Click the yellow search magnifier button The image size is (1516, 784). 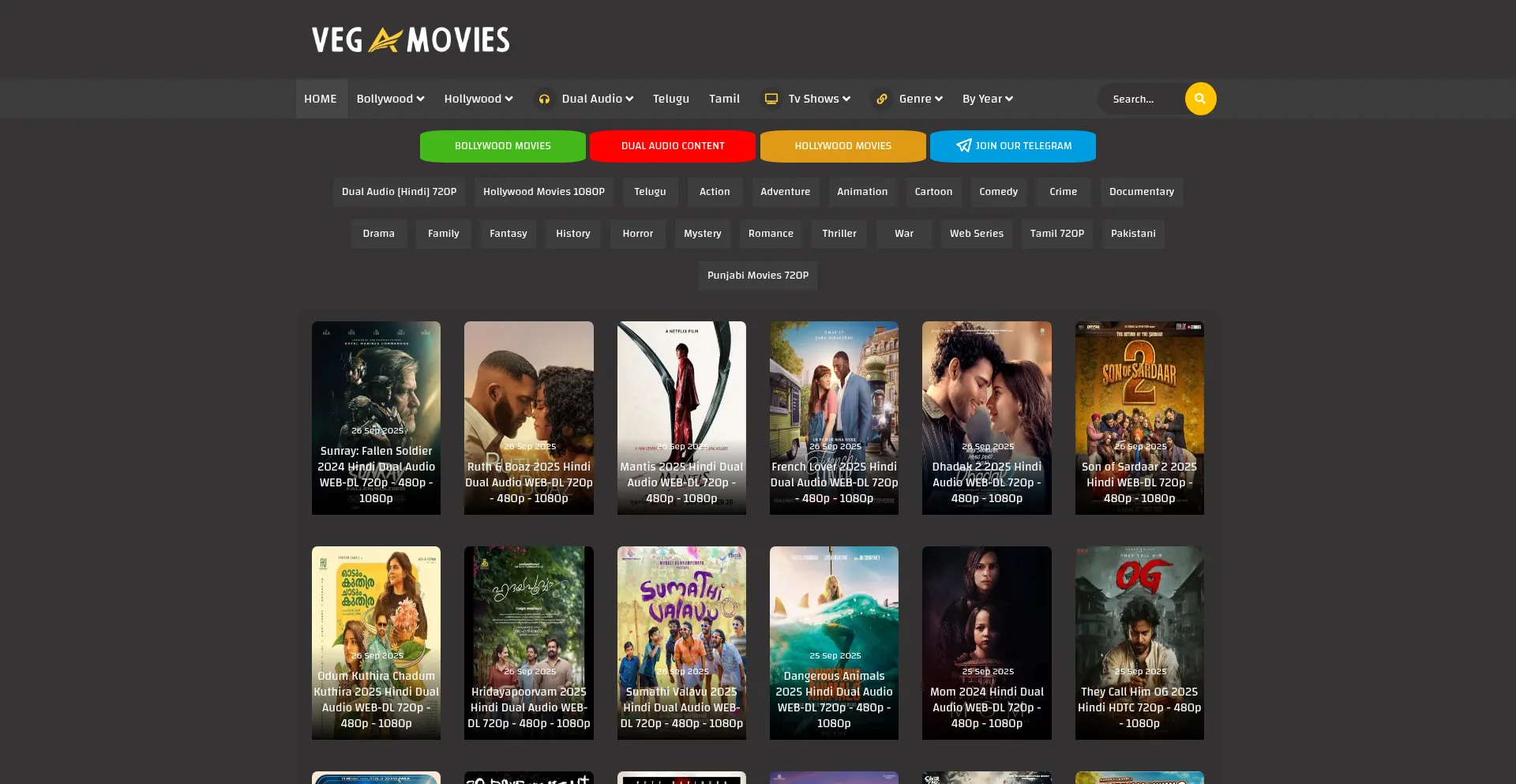point(1200,99)
